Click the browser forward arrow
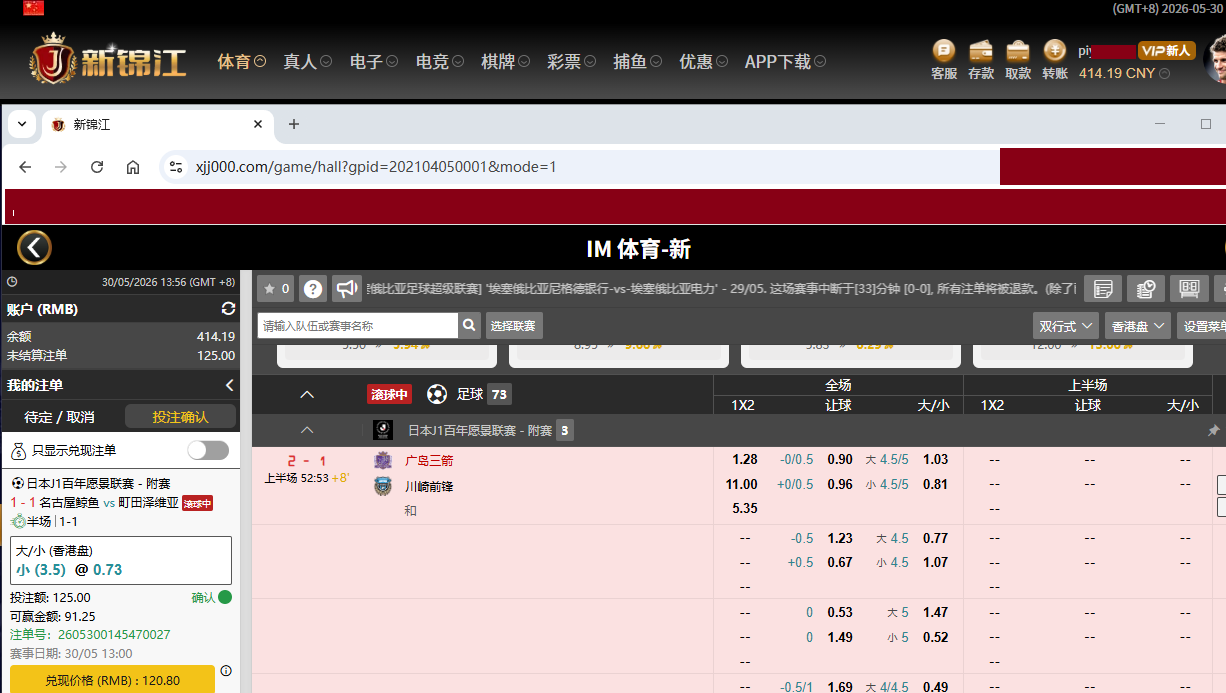Screen dimensions: 1226x693 [61, 167]
